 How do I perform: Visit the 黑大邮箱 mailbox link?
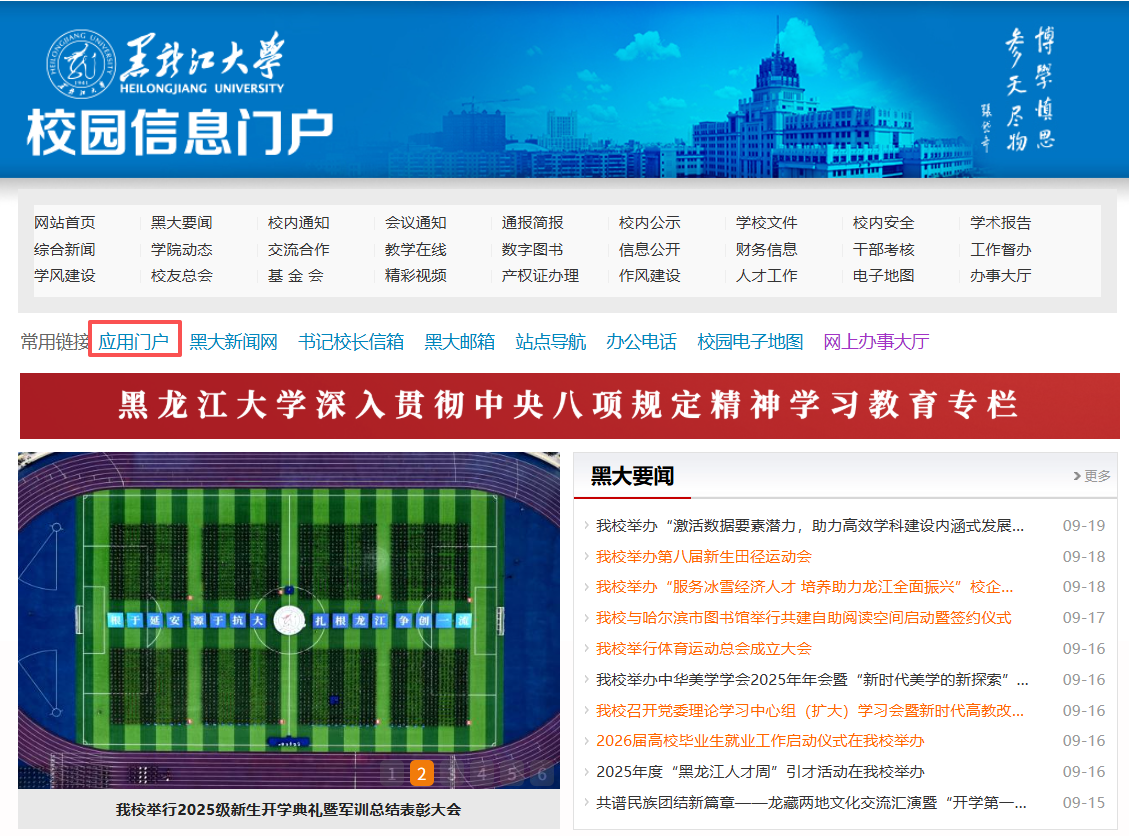coord(459,342)
